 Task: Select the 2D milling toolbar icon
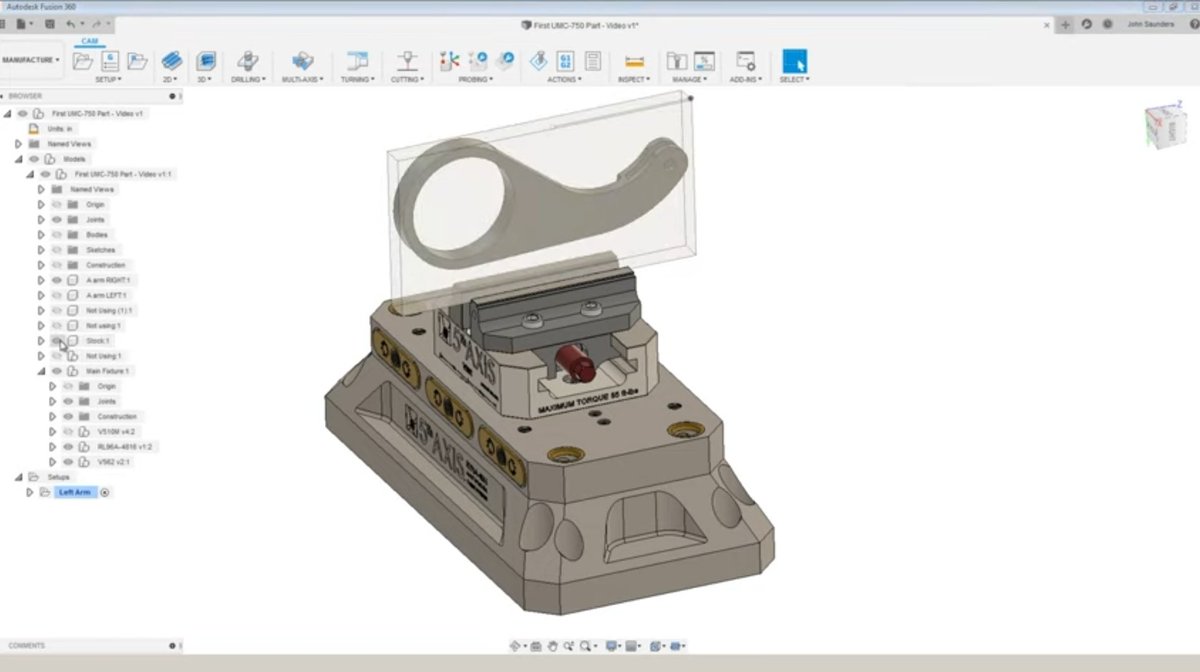click(170, 62)
